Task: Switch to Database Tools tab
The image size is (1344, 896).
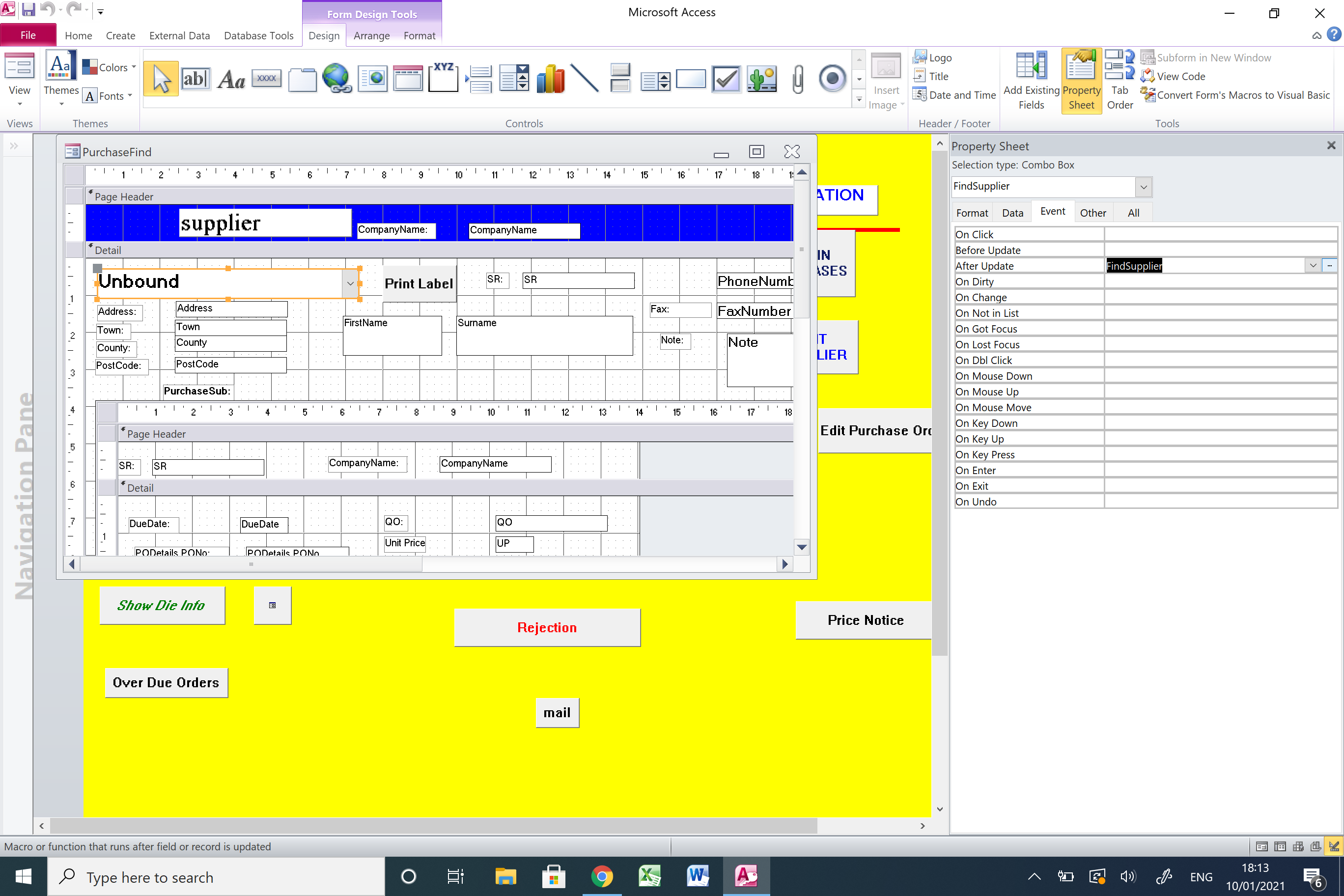Action: [x=258, y=35]
